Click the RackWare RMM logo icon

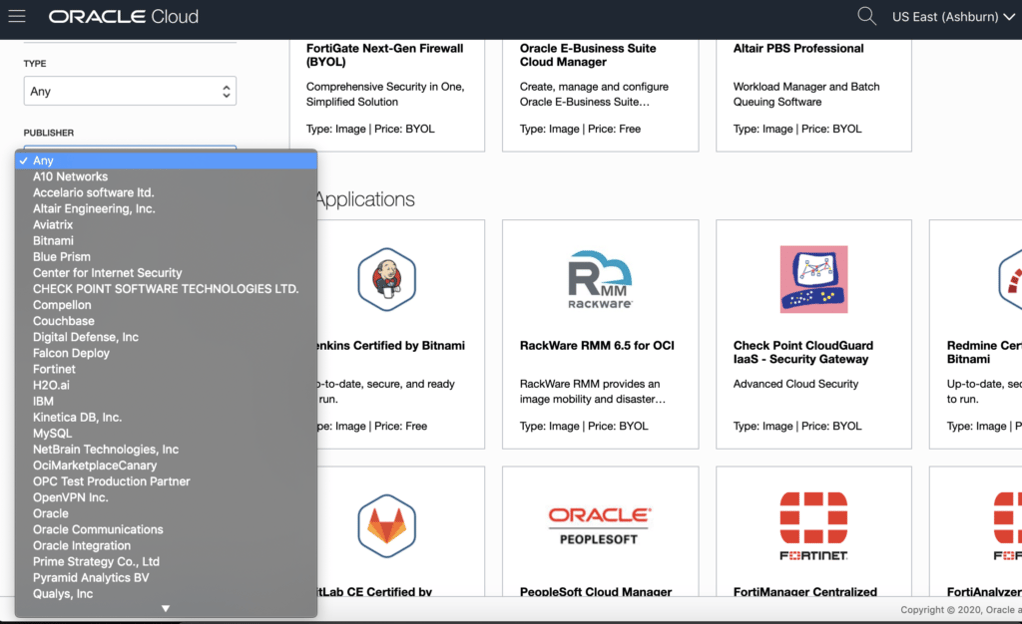[600, 279]
